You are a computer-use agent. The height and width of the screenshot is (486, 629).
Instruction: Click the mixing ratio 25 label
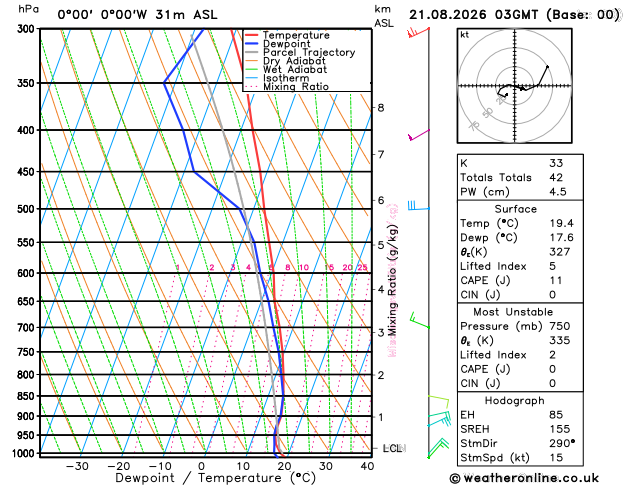[362, 267]
